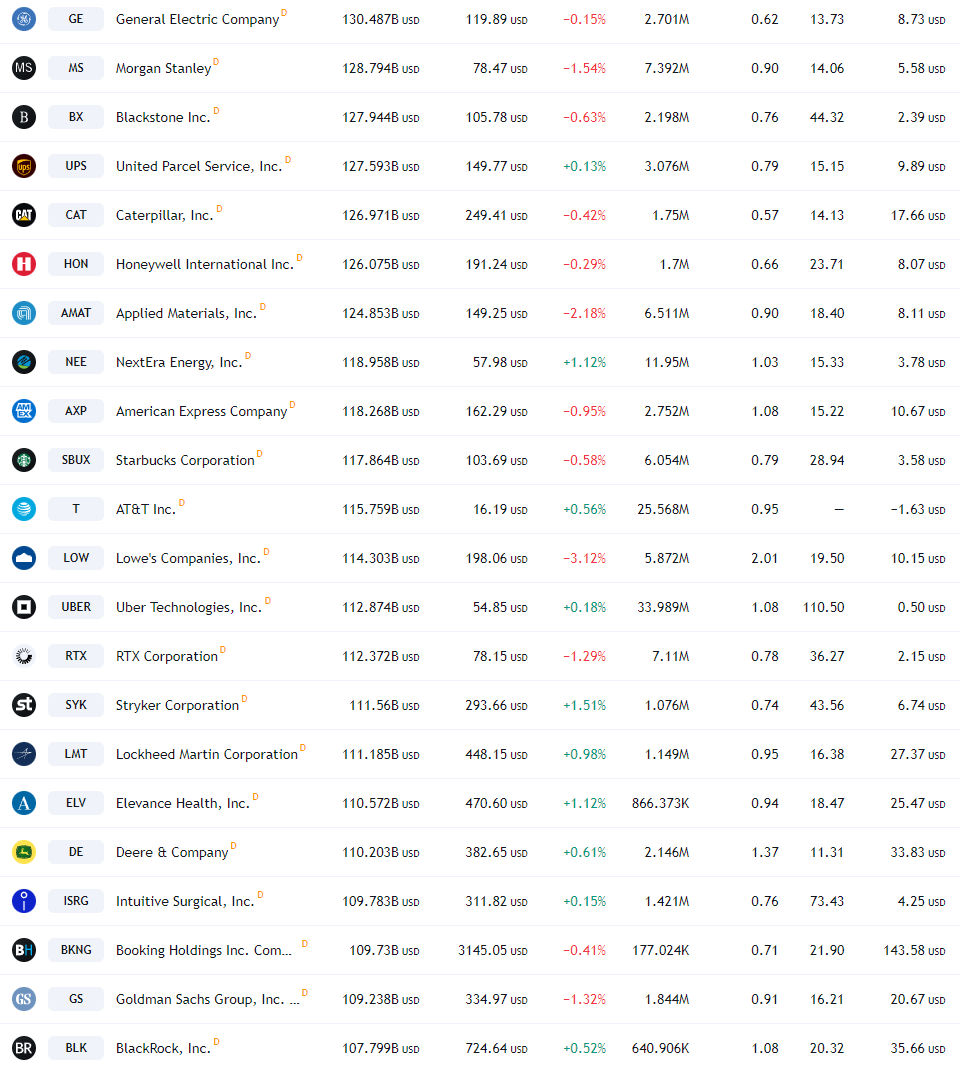Open the GE ticker symbol
Screen dimensions: 960x1070
pyautogui.click(x=76, y=19)
